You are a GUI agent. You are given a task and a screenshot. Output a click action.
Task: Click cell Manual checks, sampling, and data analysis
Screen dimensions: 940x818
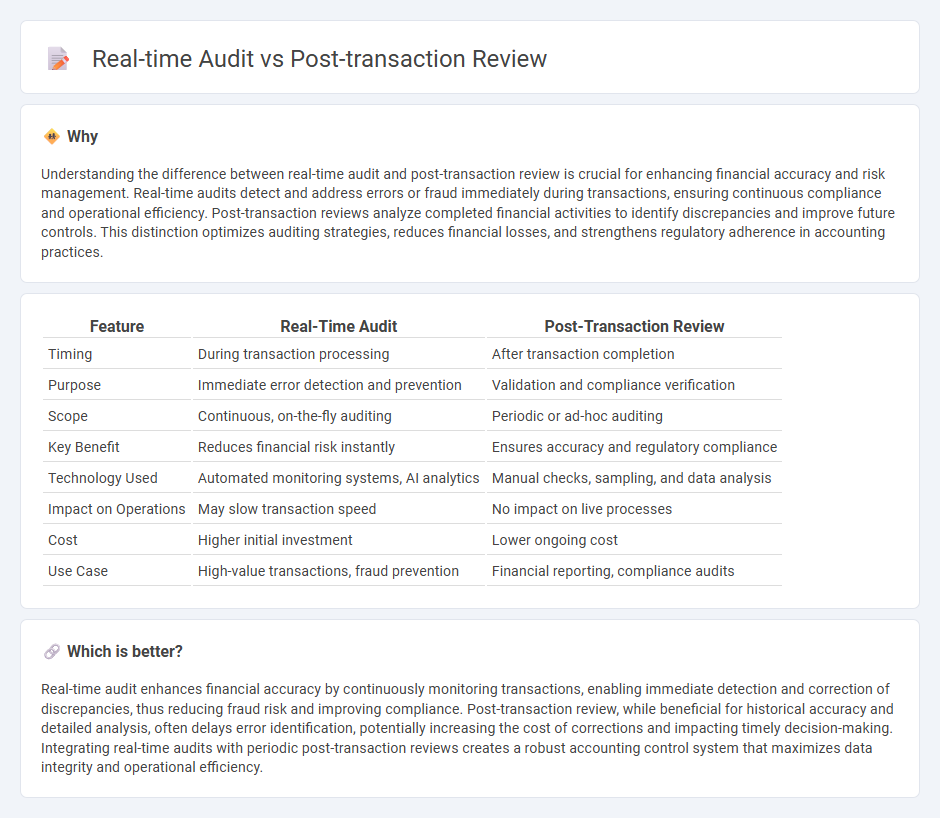pos(634,478)
